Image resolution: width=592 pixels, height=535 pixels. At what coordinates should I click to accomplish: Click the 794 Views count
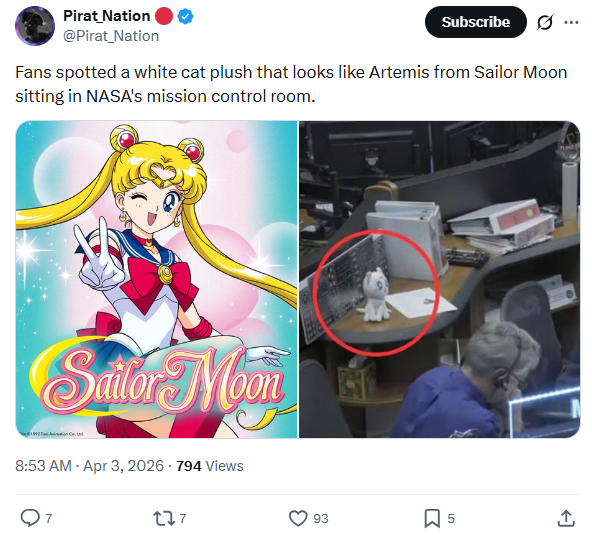210,466
